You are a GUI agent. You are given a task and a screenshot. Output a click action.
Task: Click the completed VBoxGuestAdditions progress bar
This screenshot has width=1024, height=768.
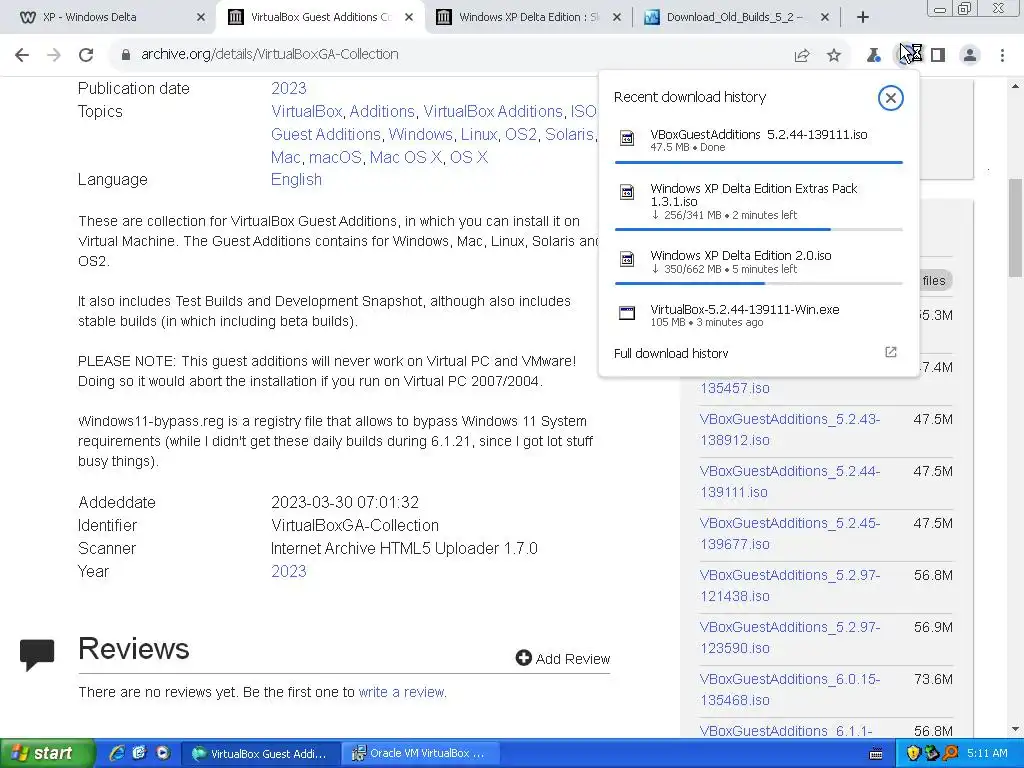(x=759, y=162)
